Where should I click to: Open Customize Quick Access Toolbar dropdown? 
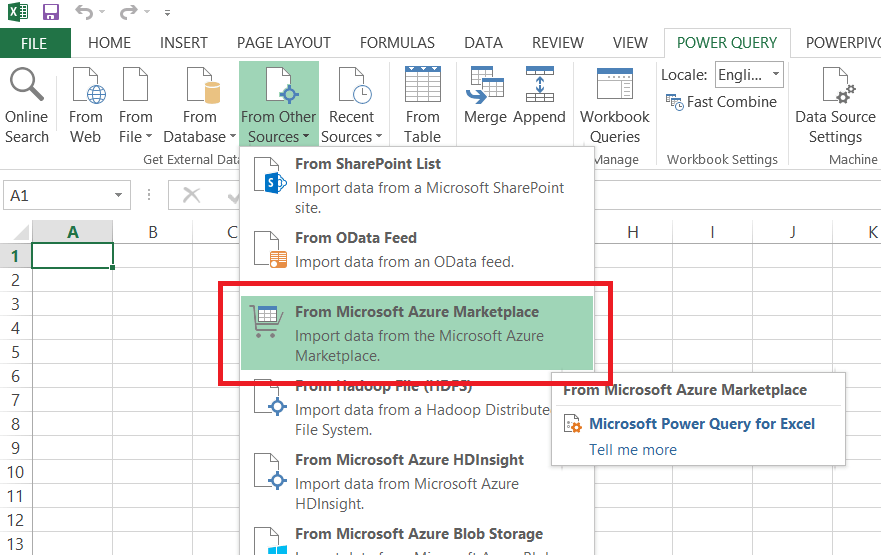click(x=167, y=12)
